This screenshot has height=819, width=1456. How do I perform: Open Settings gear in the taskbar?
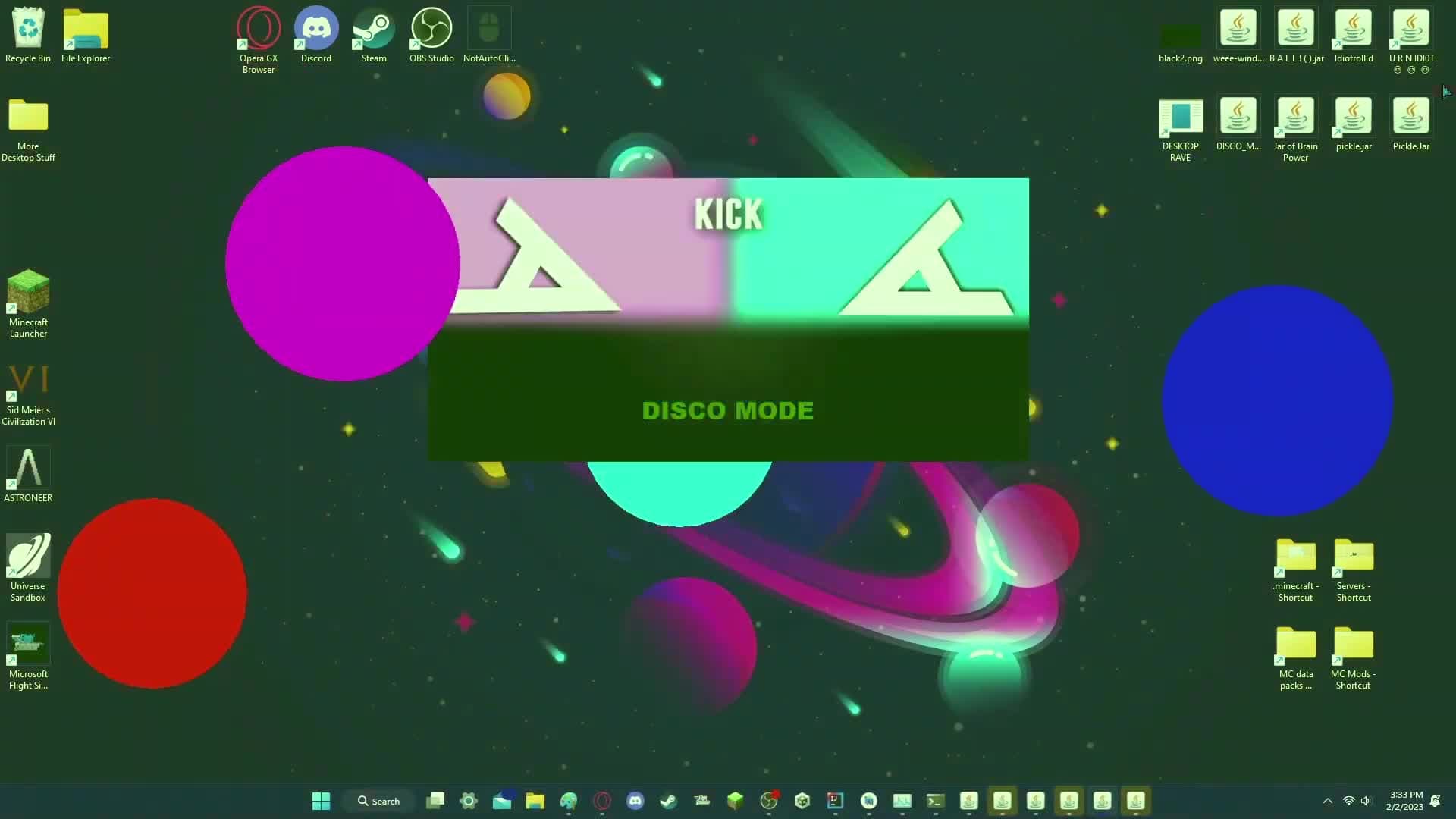tap(469, 801)
